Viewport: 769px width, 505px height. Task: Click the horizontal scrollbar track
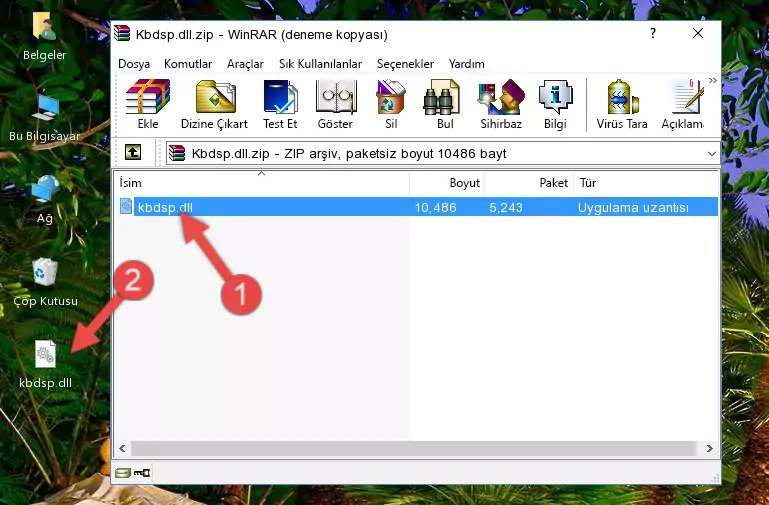click(x=413, y=448)
